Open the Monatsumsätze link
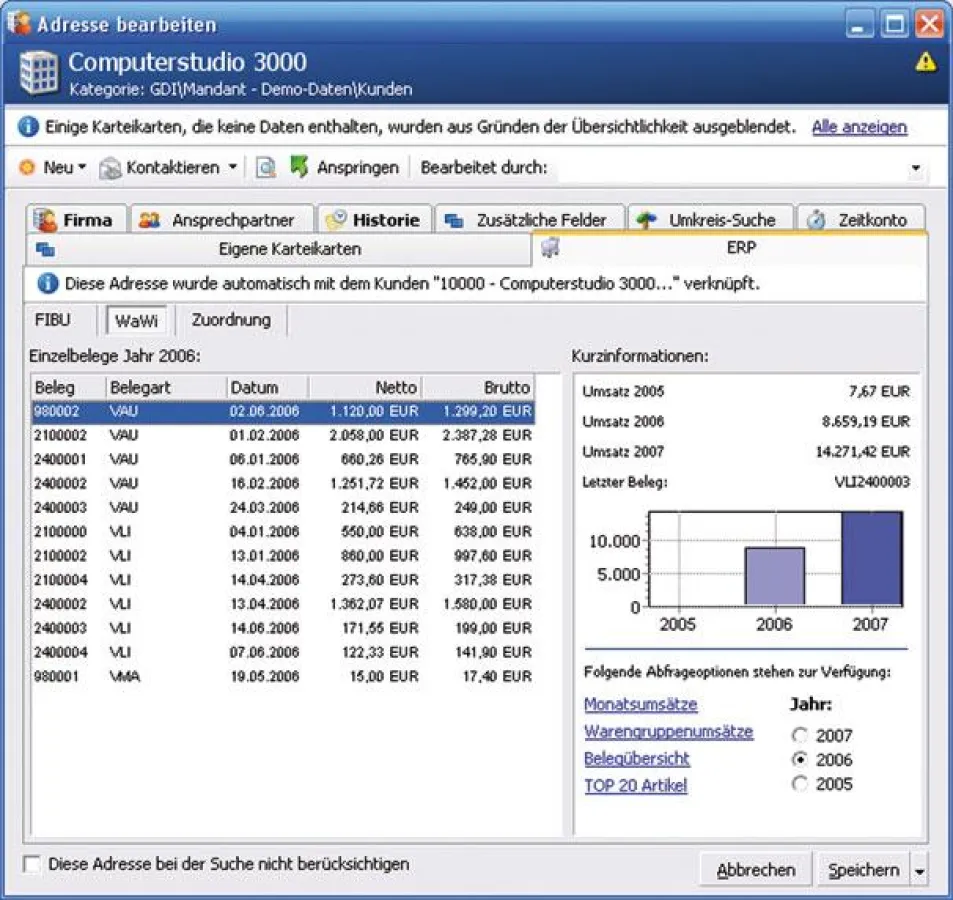Image resolution: width=953 pixels, height=900 pixels. (640, 705)
